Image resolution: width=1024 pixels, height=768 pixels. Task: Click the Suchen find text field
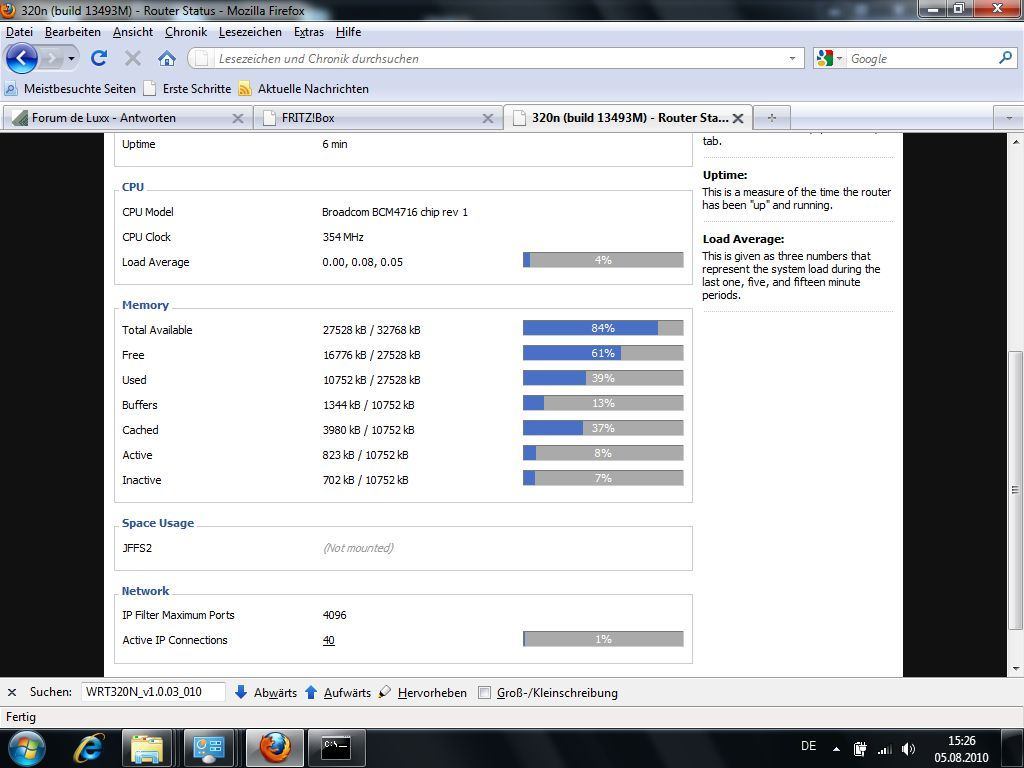(x=153, y=692)
